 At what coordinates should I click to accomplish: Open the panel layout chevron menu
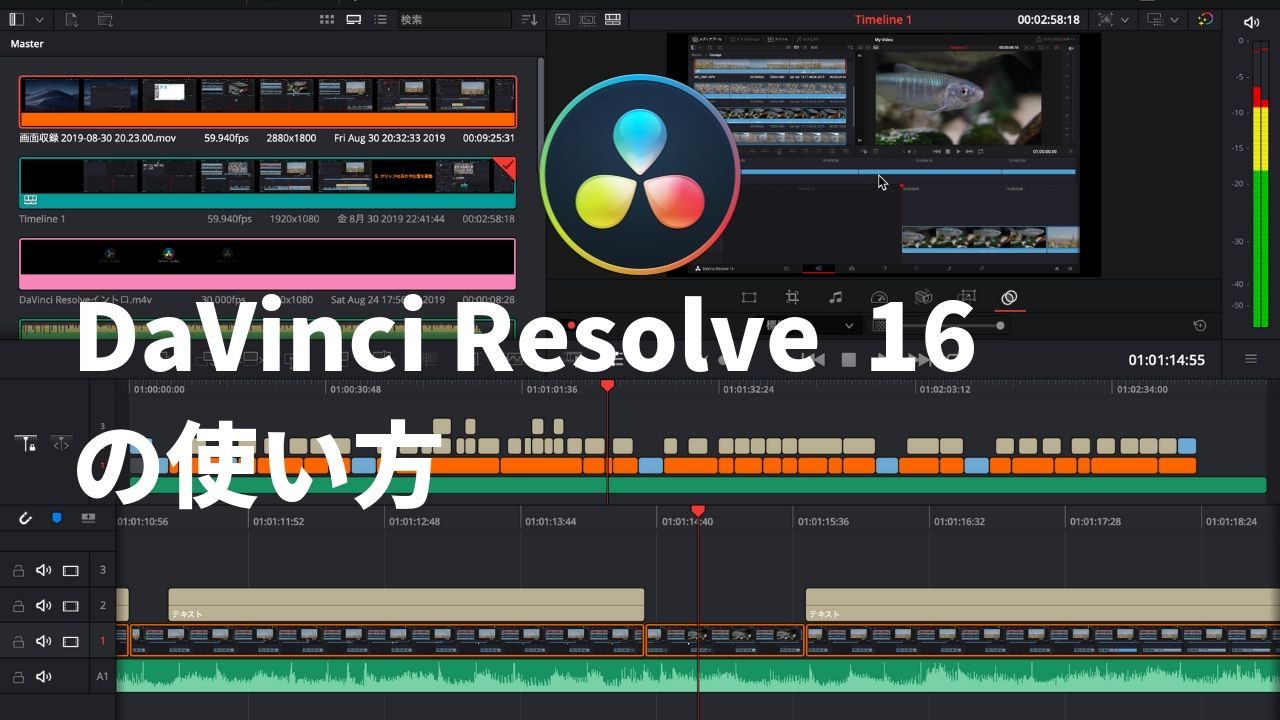point(40,19)
